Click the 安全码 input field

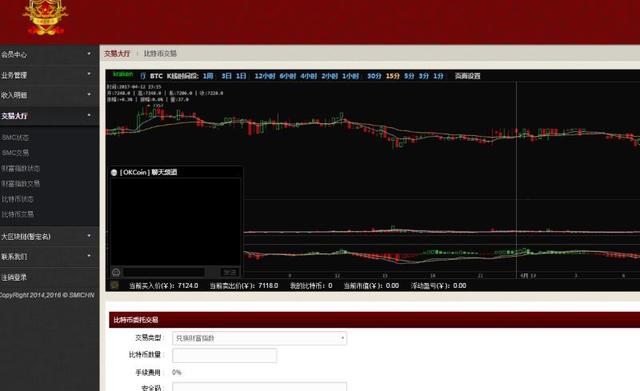tap(260, 387)
